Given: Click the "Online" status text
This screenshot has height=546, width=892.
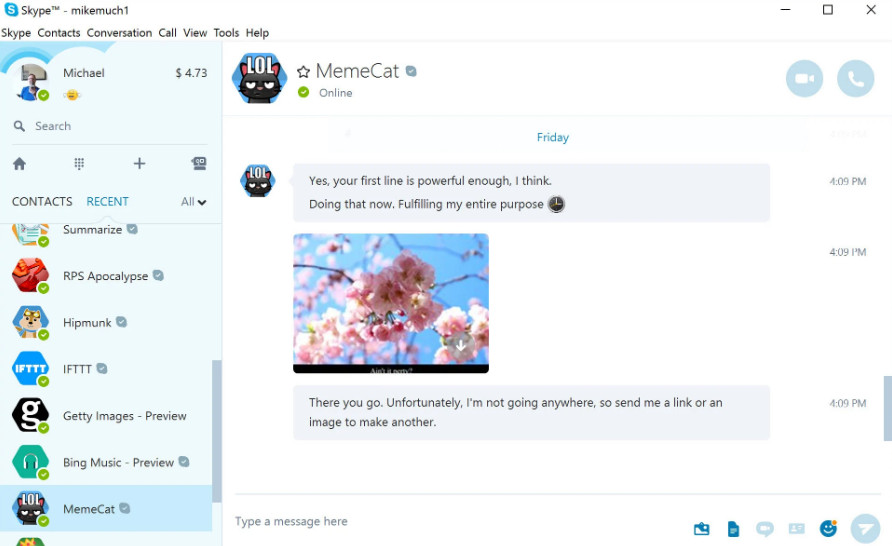Looking at the screenshot, I should pos(336,93).
